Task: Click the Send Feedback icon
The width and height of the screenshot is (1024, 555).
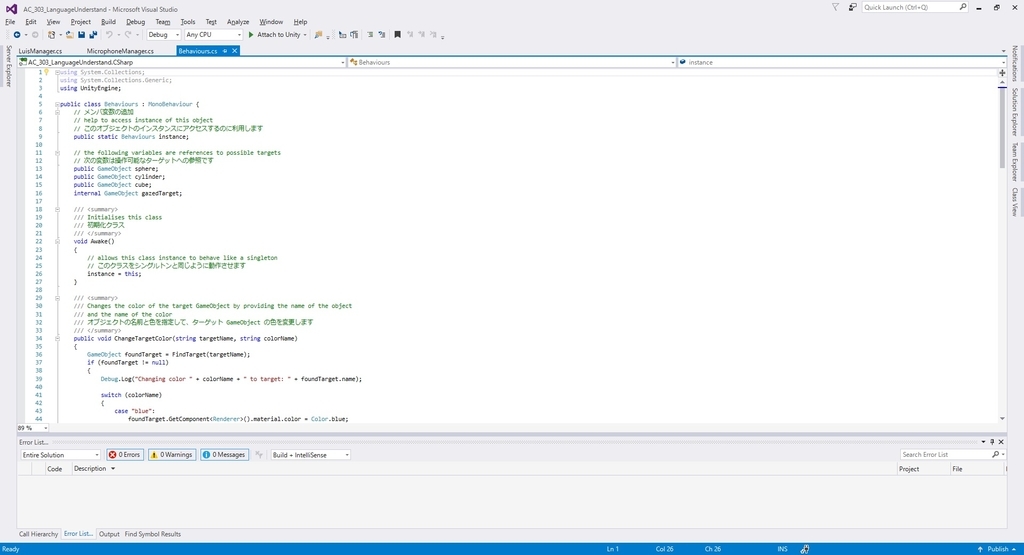Action: click(853, 7)
